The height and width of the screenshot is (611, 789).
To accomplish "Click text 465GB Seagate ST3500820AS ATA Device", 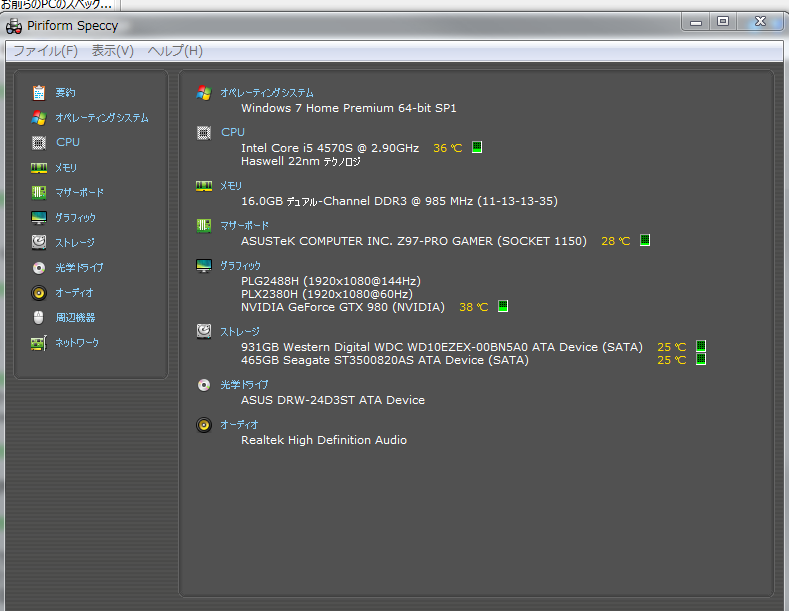I will tap(362, 360).
